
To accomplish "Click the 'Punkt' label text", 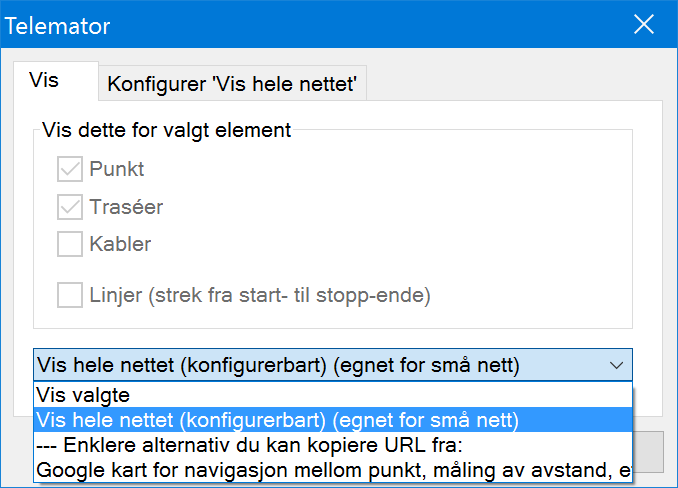I will pos(117,169).
